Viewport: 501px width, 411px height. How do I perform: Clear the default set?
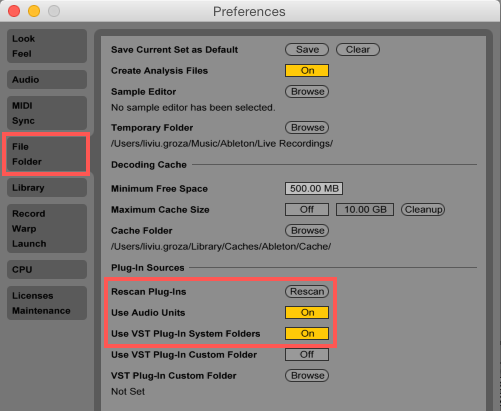(x=358, y=49)
